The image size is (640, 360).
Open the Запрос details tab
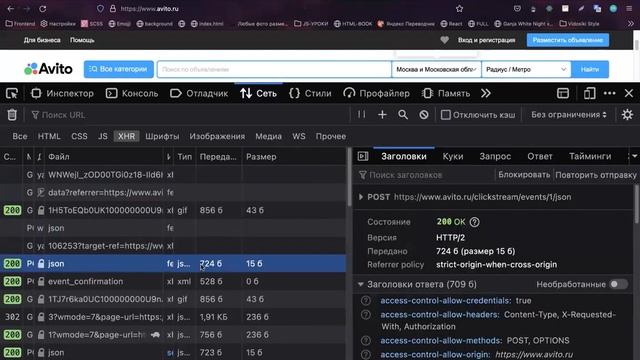(x=495, y=156)
